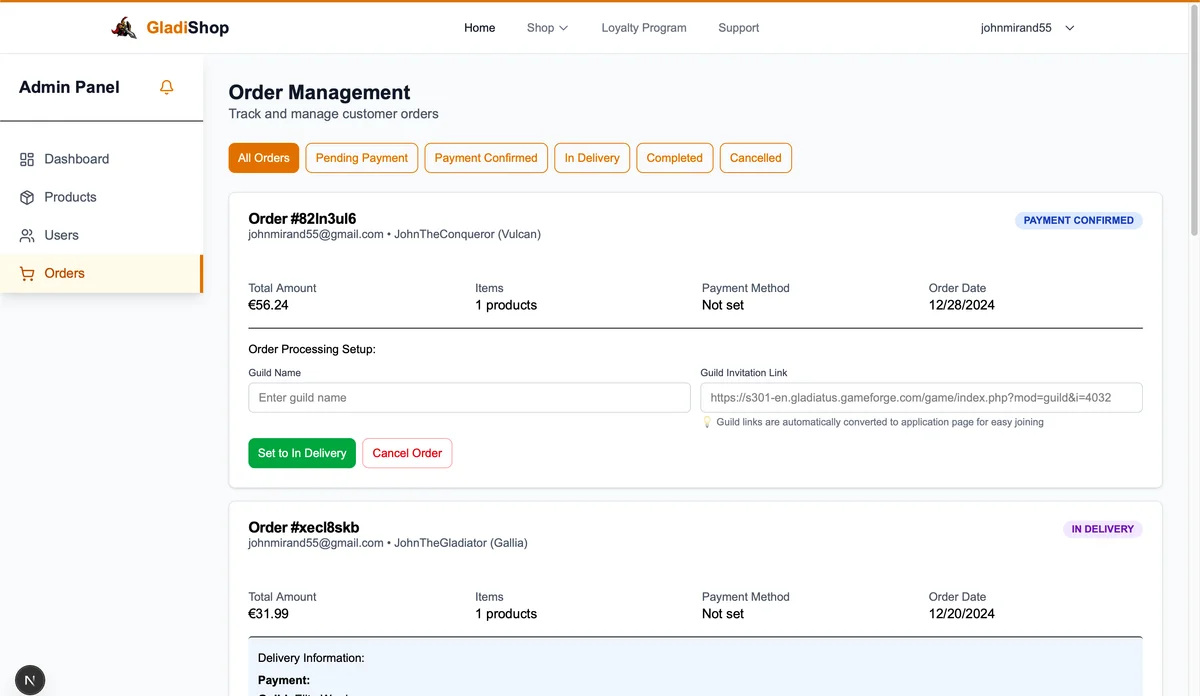
Task: Click the red Cancel Order button
Action: [x=407, y=453]
